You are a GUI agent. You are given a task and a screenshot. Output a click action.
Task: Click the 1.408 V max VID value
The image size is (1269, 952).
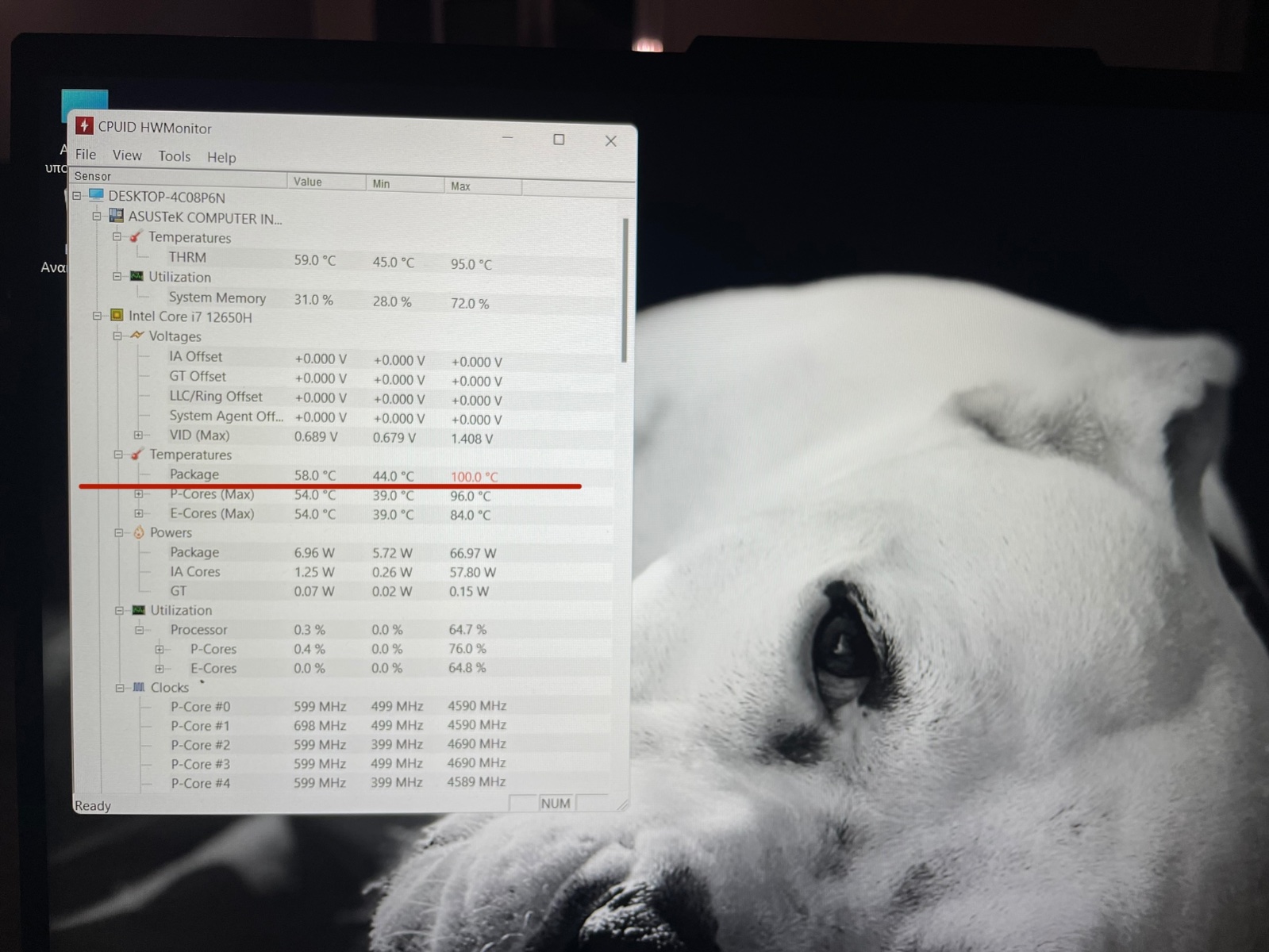tap(472, 439)
